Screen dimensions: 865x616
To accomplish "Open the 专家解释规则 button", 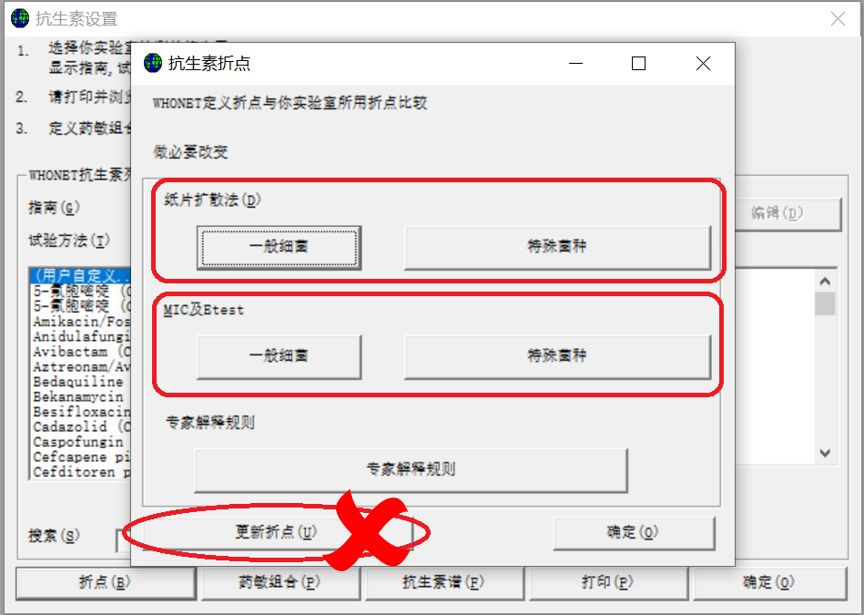I will 411,470.
